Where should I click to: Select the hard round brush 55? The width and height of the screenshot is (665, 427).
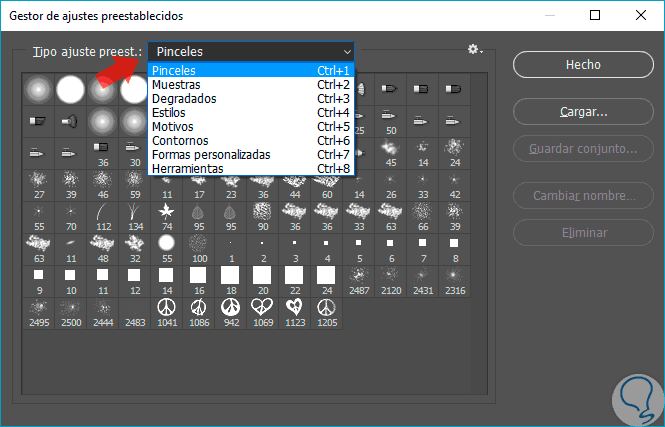pos(167,244)
